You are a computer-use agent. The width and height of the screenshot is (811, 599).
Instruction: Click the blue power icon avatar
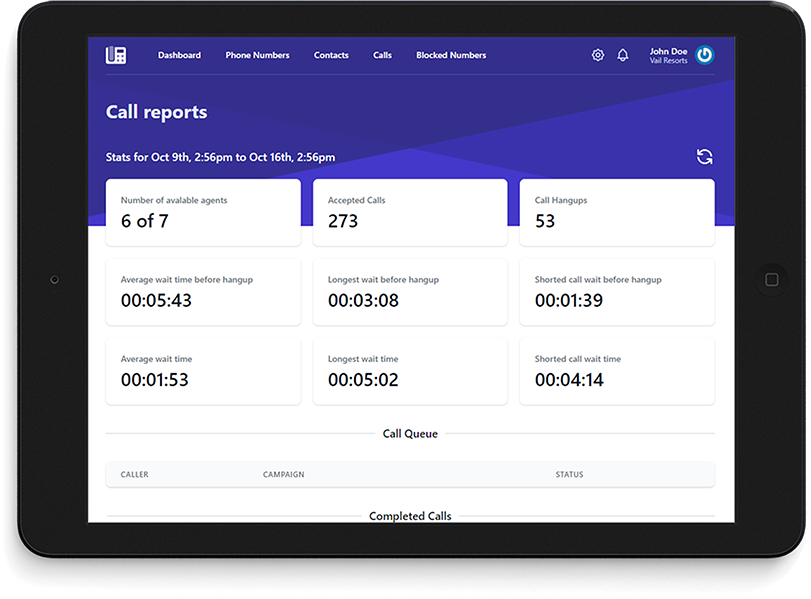pyautogui.click(x=705, y=55)
